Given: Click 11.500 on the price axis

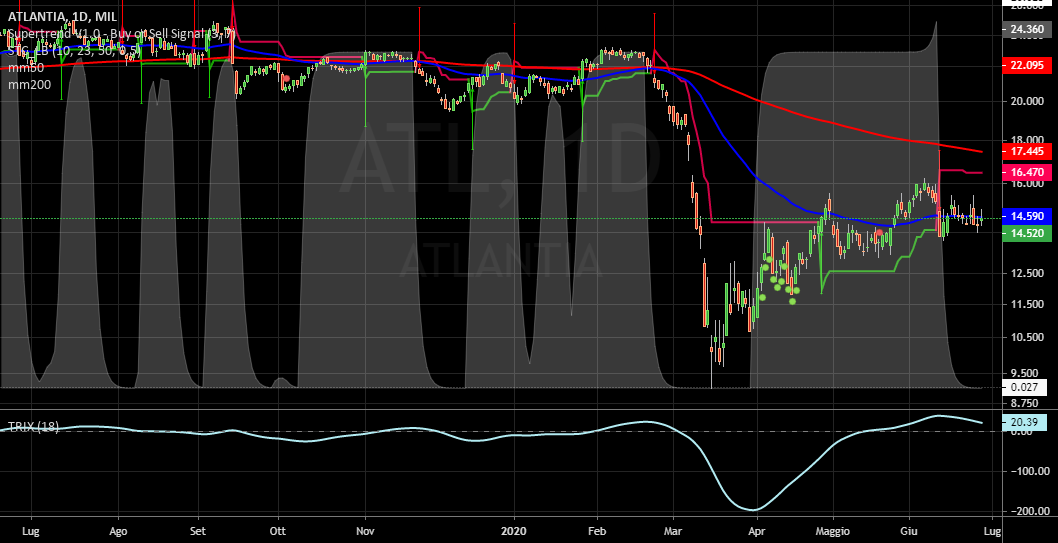Looking at the screenshot, I should (x=1026, y=304).
